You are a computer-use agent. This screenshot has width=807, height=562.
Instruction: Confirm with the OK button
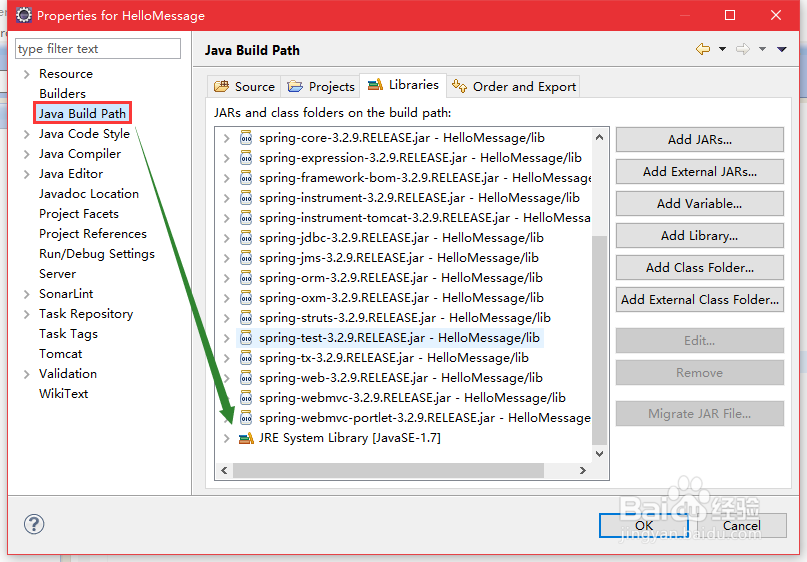point(644,525)
